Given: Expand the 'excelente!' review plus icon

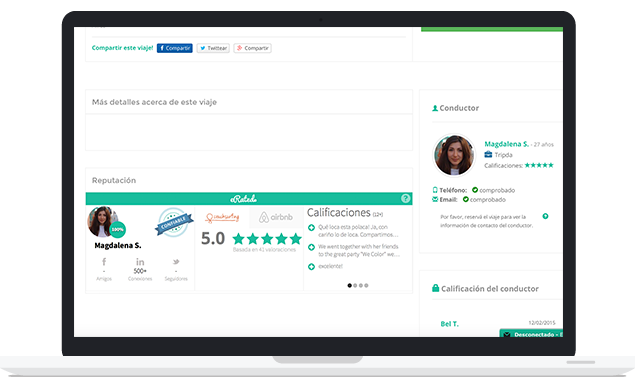Looking at the screenshot, I should coord(311,266).
